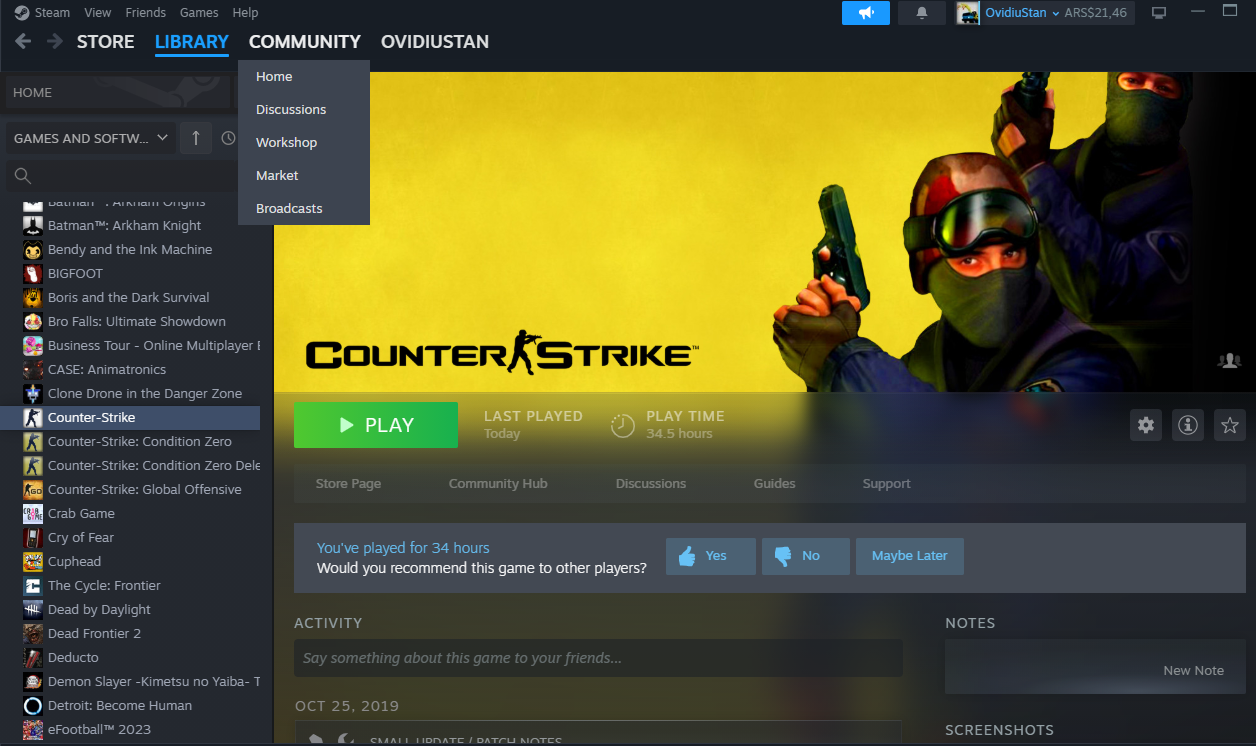
Task: Select Cuphead in the library list
Action: point(74,561)
